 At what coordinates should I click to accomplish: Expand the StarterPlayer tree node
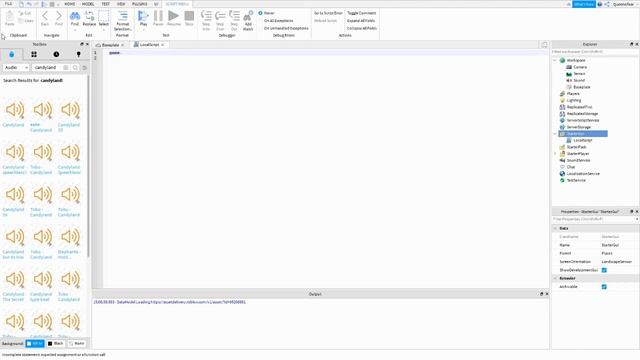[555, 154]
